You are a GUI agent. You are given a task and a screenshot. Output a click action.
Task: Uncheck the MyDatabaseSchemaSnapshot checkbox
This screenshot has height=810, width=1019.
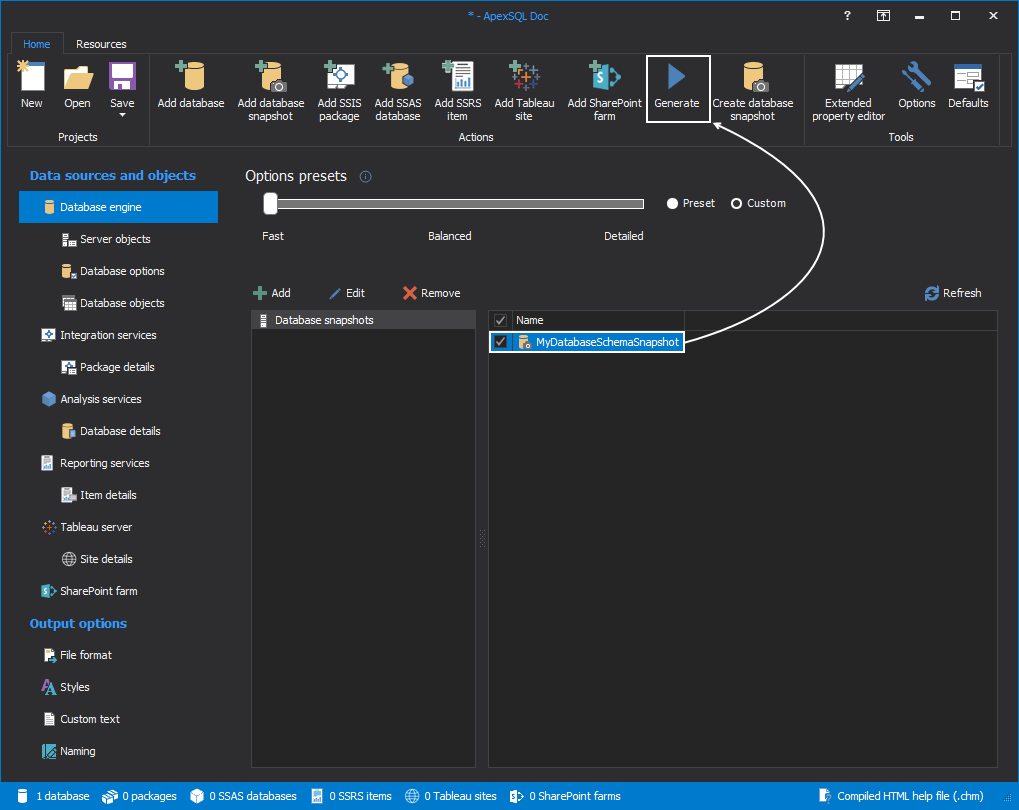(x=500, y=342)
